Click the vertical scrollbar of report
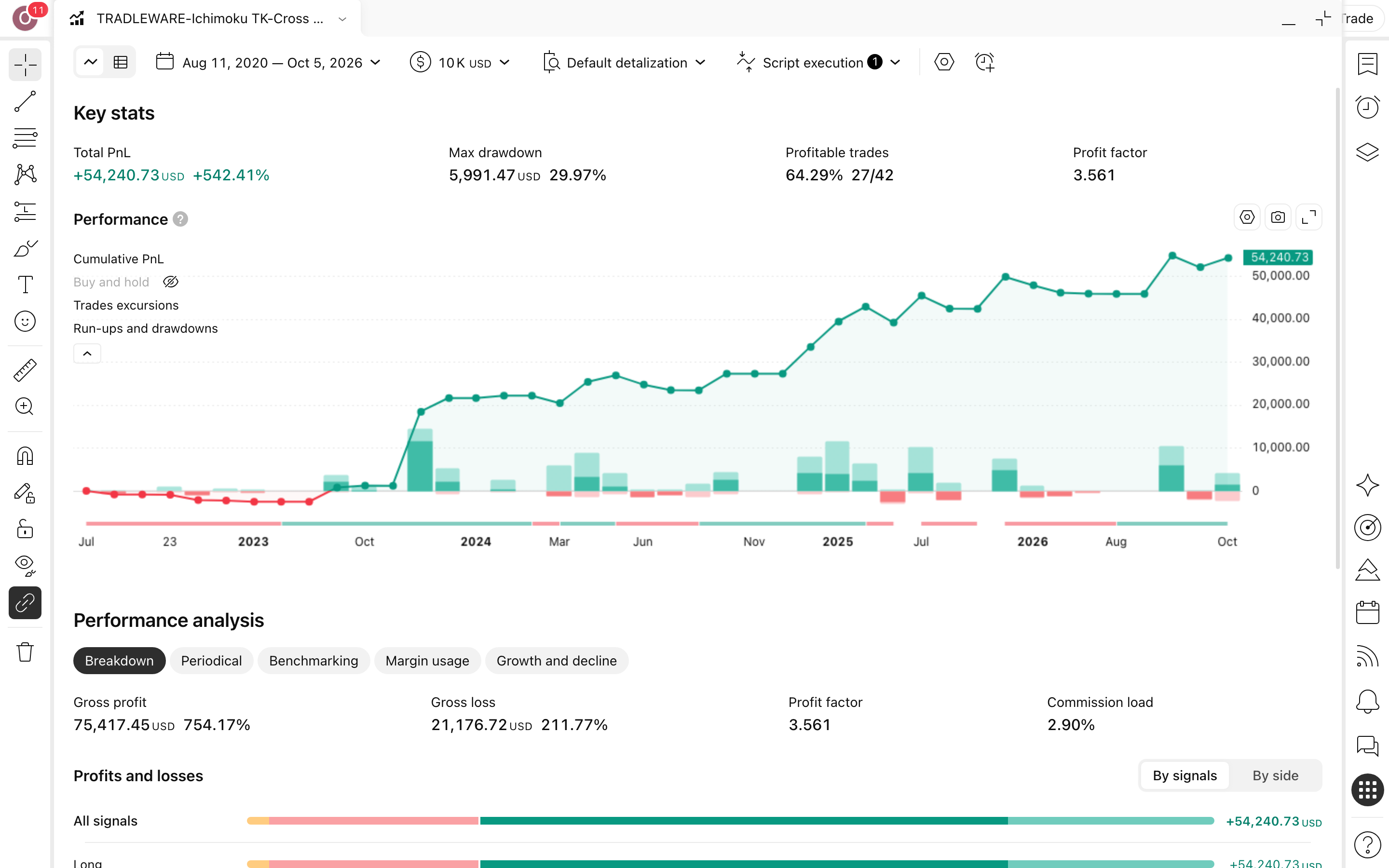Screen dimensions: 1389x868 click(x=1337, y=327)
